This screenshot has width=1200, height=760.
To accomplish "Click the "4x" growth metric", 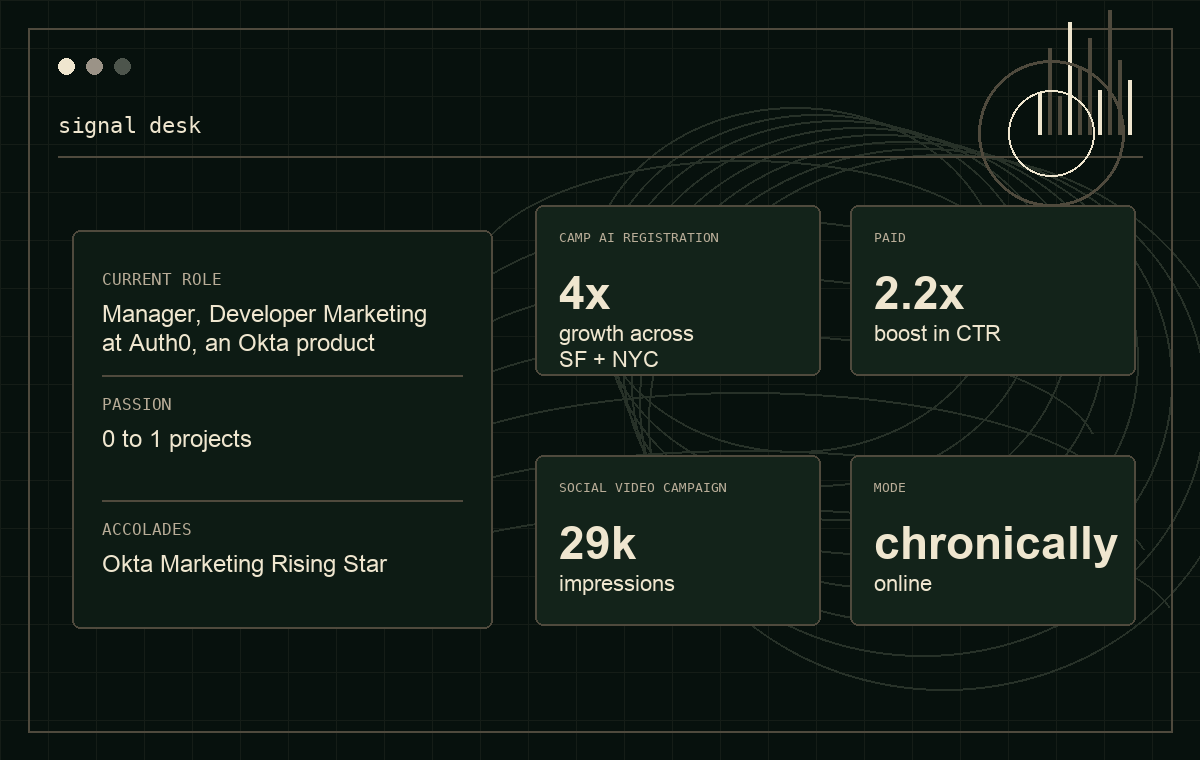I will point(584,294).
